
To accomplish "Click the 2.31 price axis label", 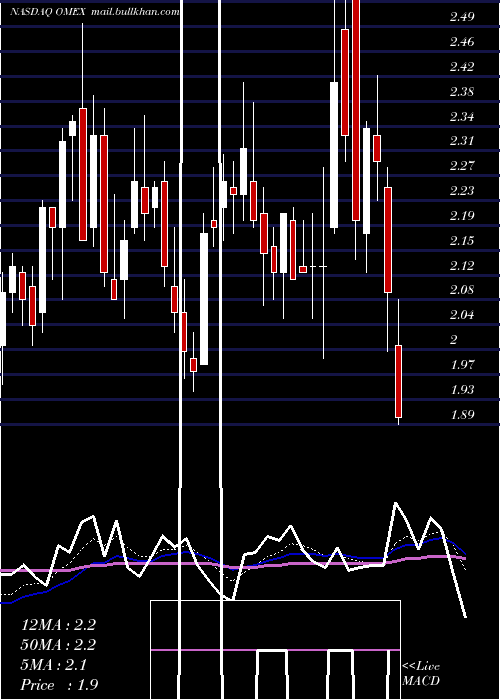I will (x=462, y=141).
